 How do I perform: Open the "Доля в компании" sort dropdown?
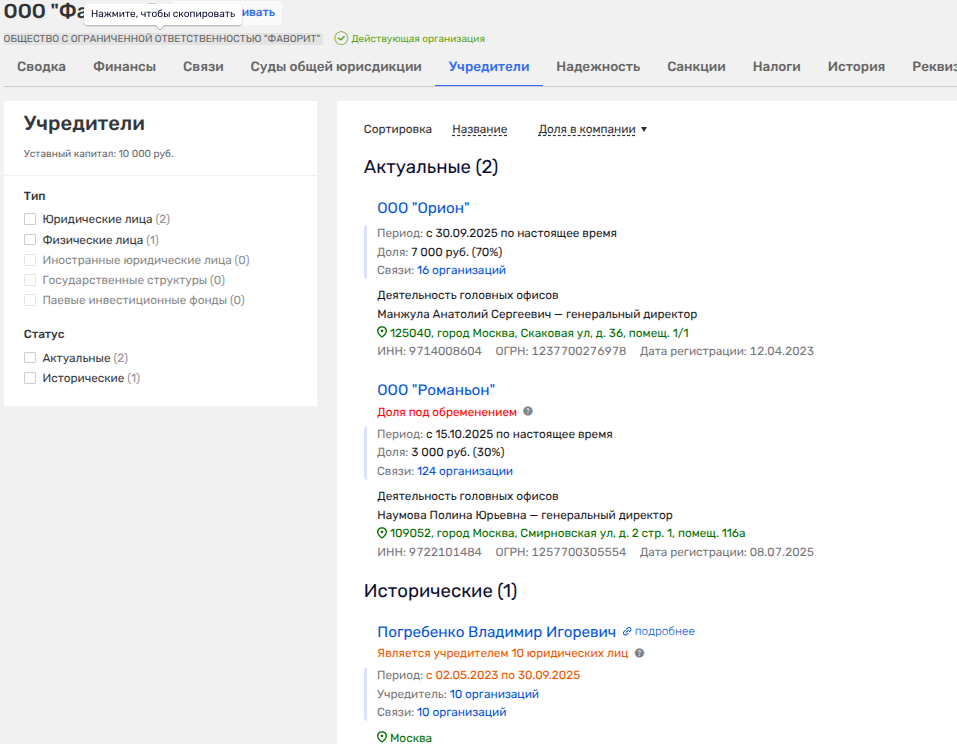592,129
